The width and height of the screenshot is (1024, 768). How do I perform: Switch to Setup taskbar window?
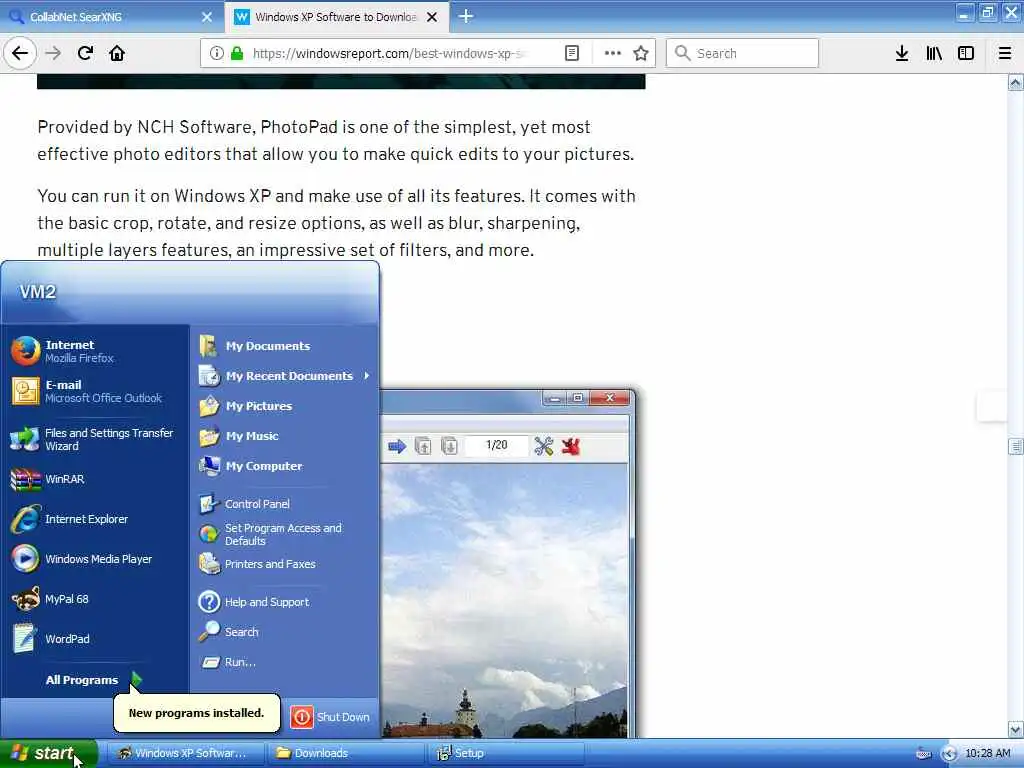coord(506,753)
